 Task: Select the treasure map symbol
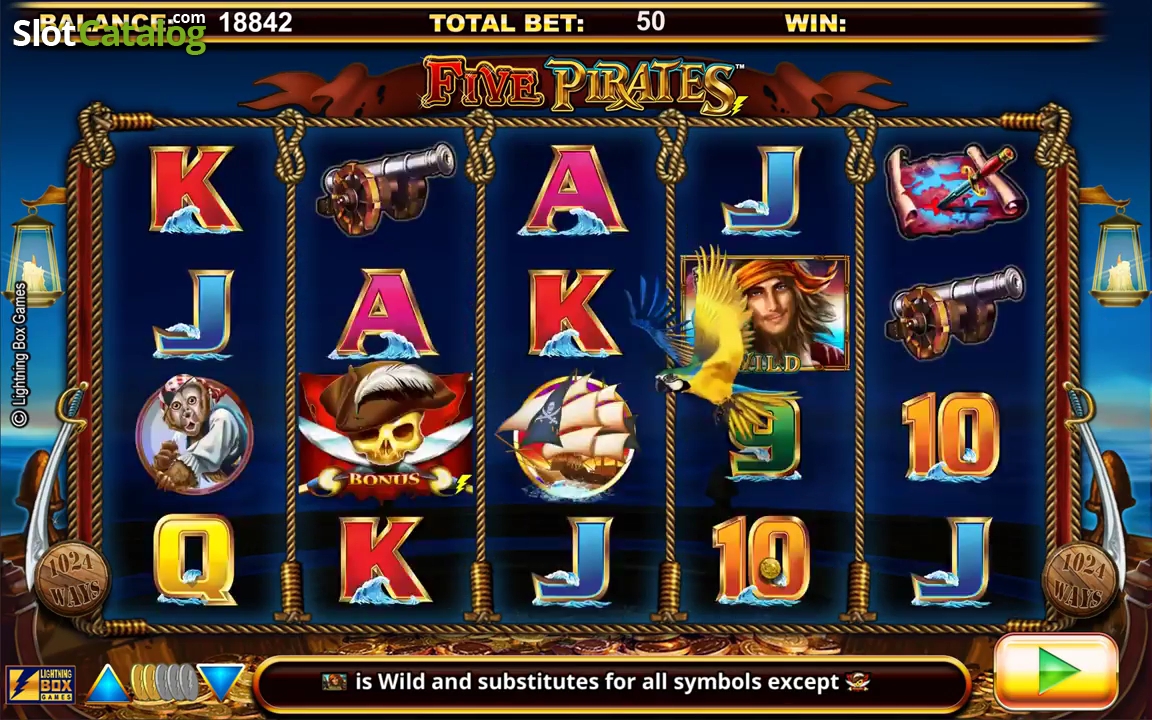(x=953, y=190)
